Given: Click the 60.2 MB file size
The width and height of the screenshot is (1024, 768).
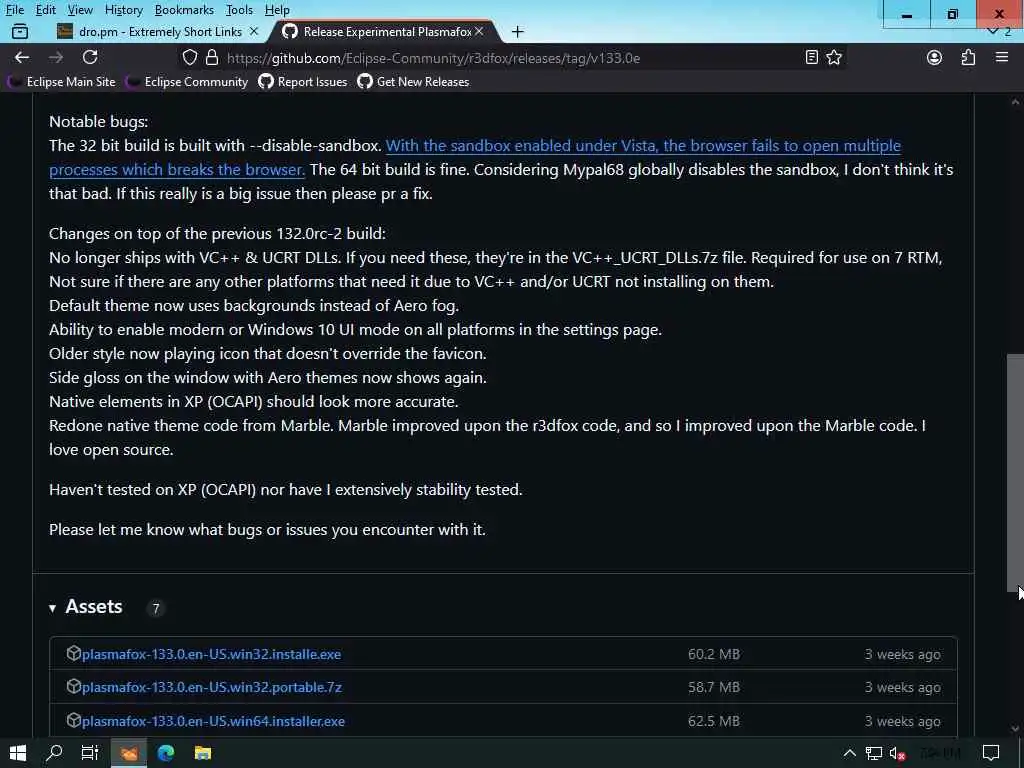Looking at the screenshot, I should click(714, 654).
